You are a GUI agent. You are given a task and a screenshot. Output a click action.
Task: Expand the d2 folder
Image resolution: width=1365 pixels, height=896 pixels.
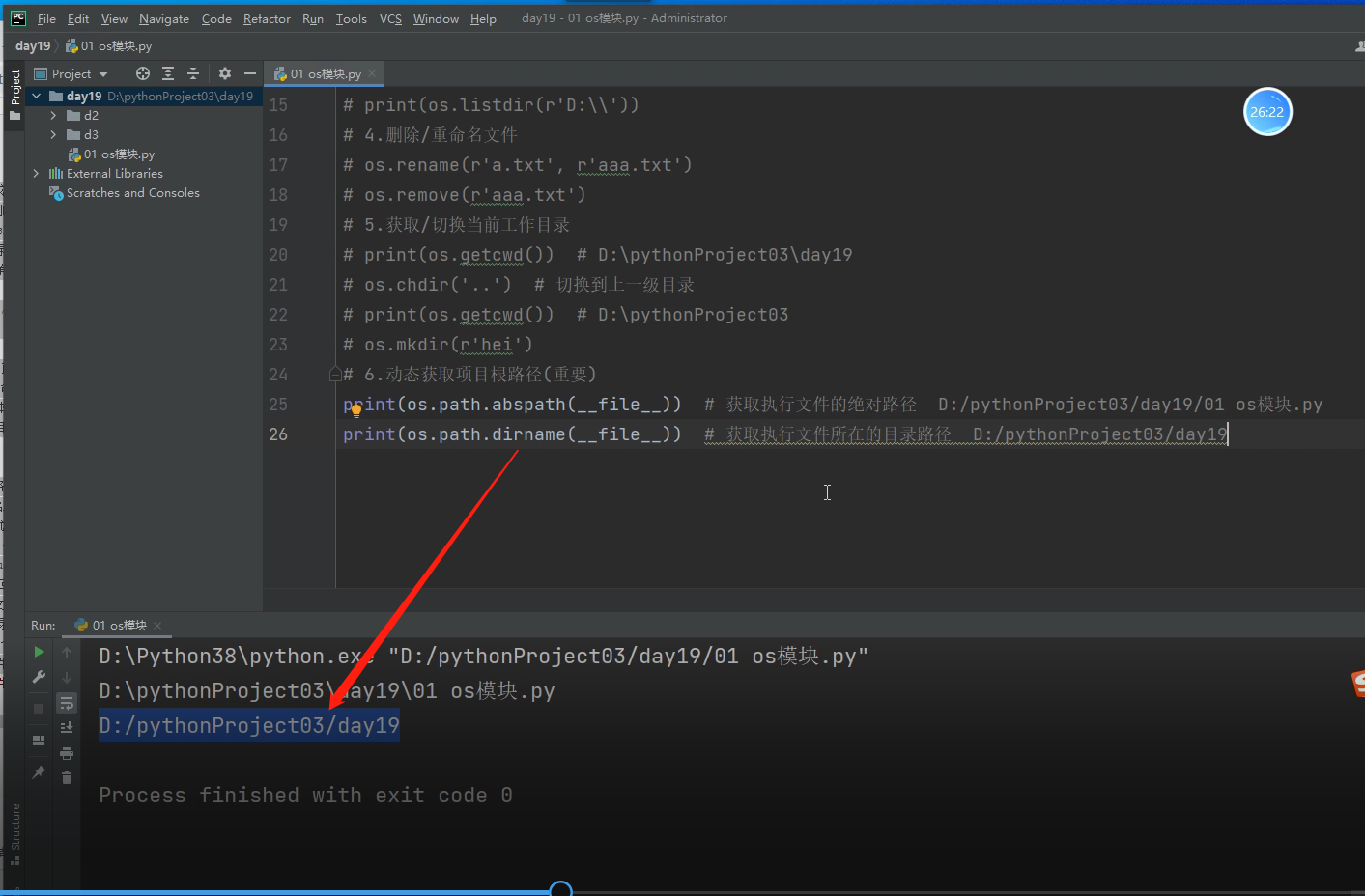click(x=54, y=115)
